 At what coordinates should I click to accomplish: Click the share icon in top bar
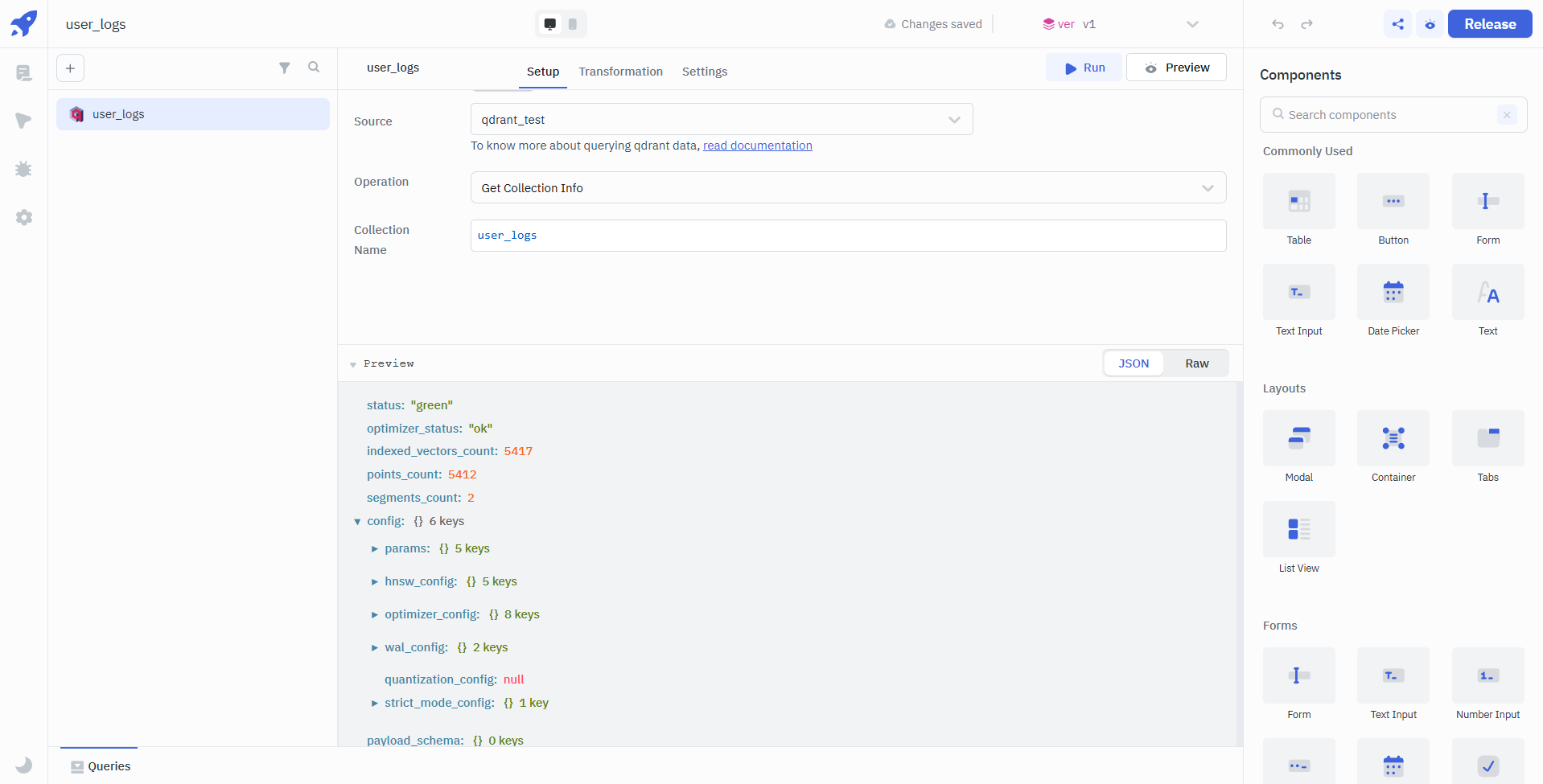[x=1397, y=24]
